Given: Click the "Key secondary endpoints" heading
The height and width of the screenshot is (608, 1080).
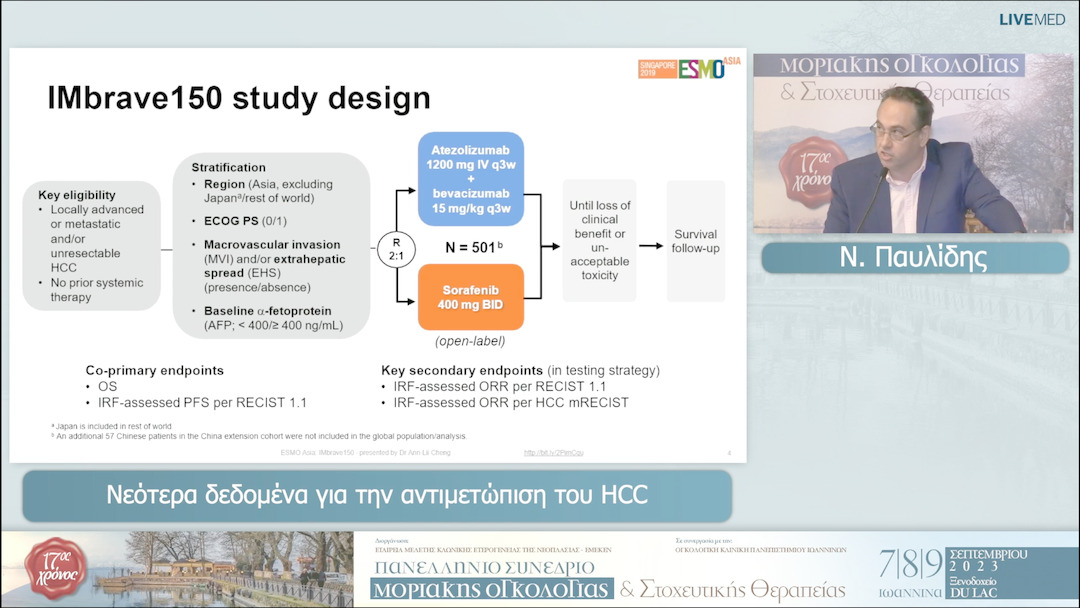Looking at the screenshot, I should pyautogui.click(x=462, y=370).
